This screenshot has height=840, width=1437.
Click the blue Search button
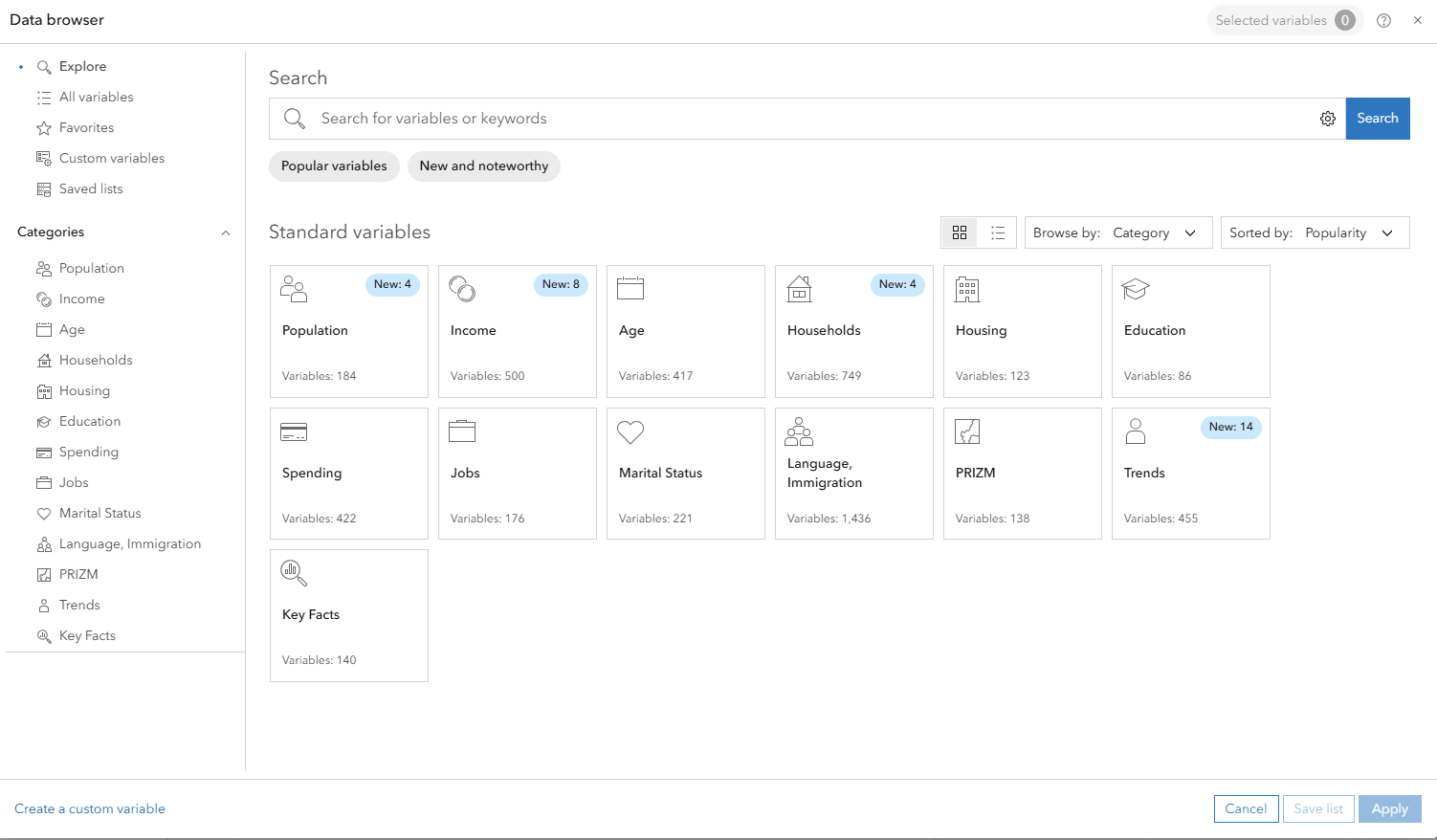[x=1378, y=119]
